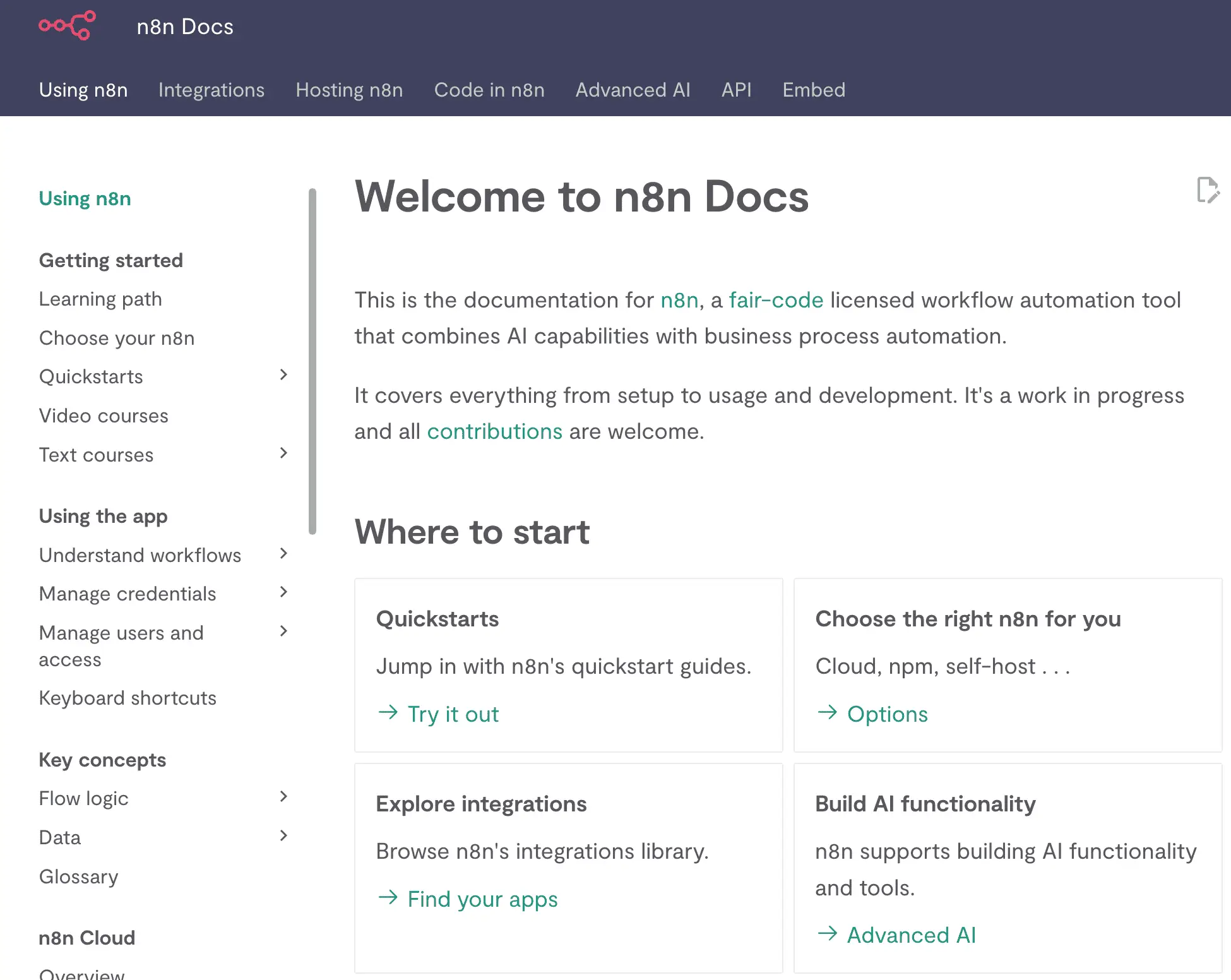Open the Embed tab
The width and height of the screenshot is (1231, 980).
[x=814, y=90]
